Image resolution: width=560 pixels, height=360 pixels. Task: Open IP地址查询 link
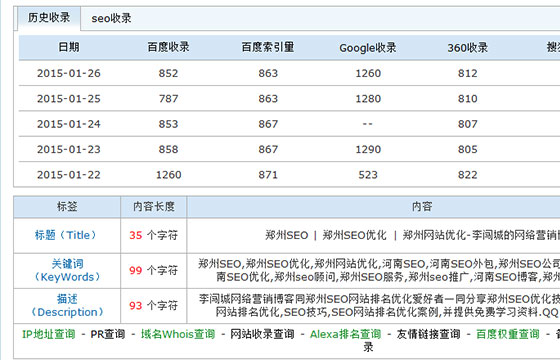(49, 335)
